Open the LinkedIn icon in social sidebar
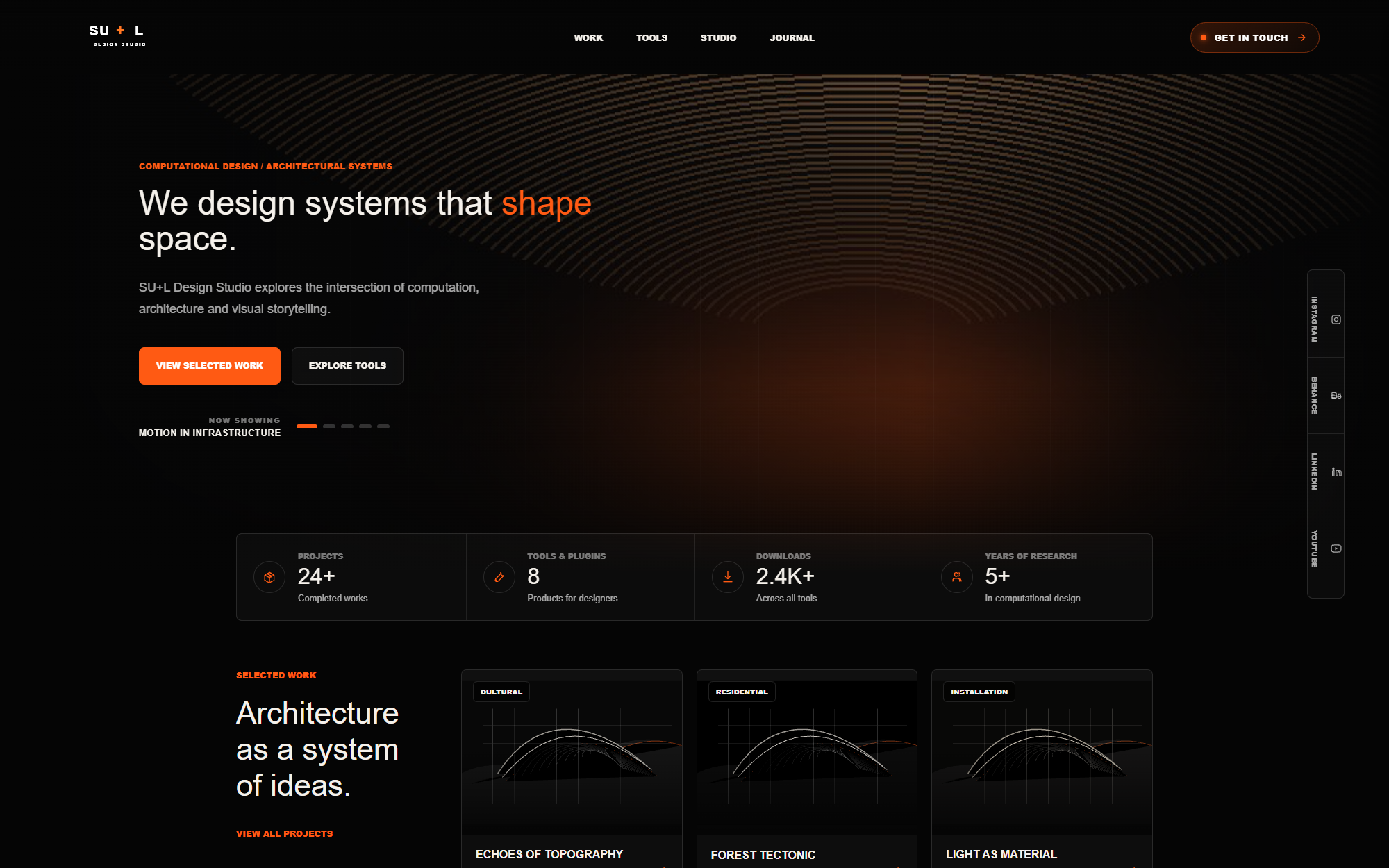 coord(1336,472)
